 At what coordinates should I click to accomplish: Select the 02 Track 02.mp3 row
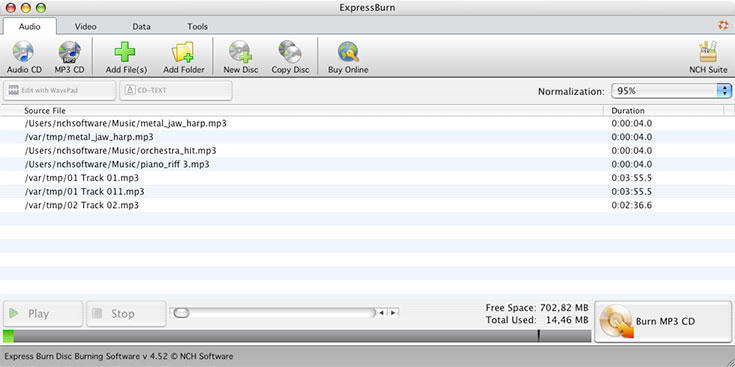(x=368, y=205)
